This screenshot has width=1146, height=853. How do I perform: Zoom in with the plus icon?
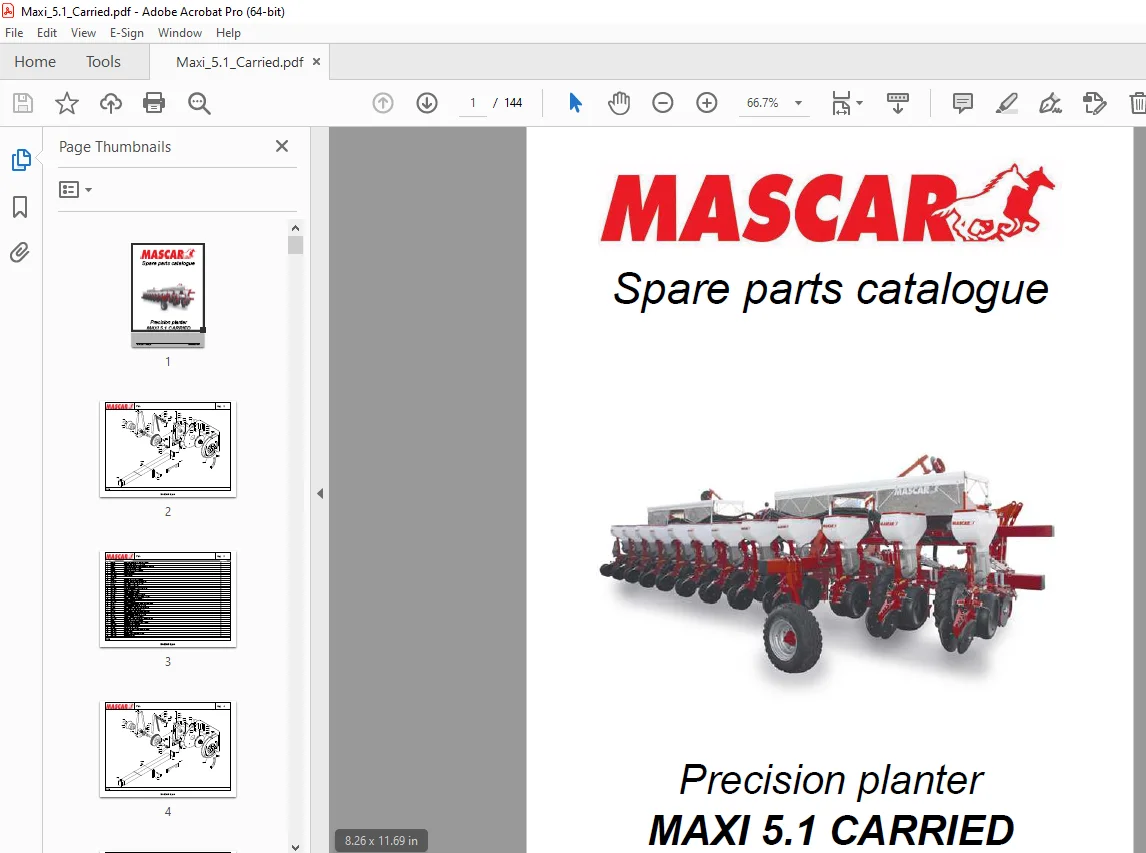(x=707, y=103)
